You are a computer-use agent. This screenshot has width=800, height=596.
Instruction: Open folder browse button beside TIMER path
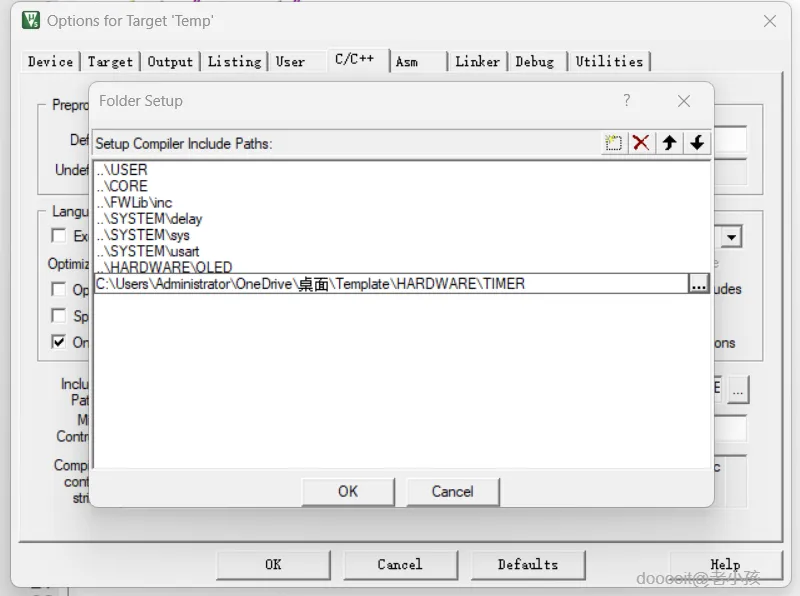(698, 284)
